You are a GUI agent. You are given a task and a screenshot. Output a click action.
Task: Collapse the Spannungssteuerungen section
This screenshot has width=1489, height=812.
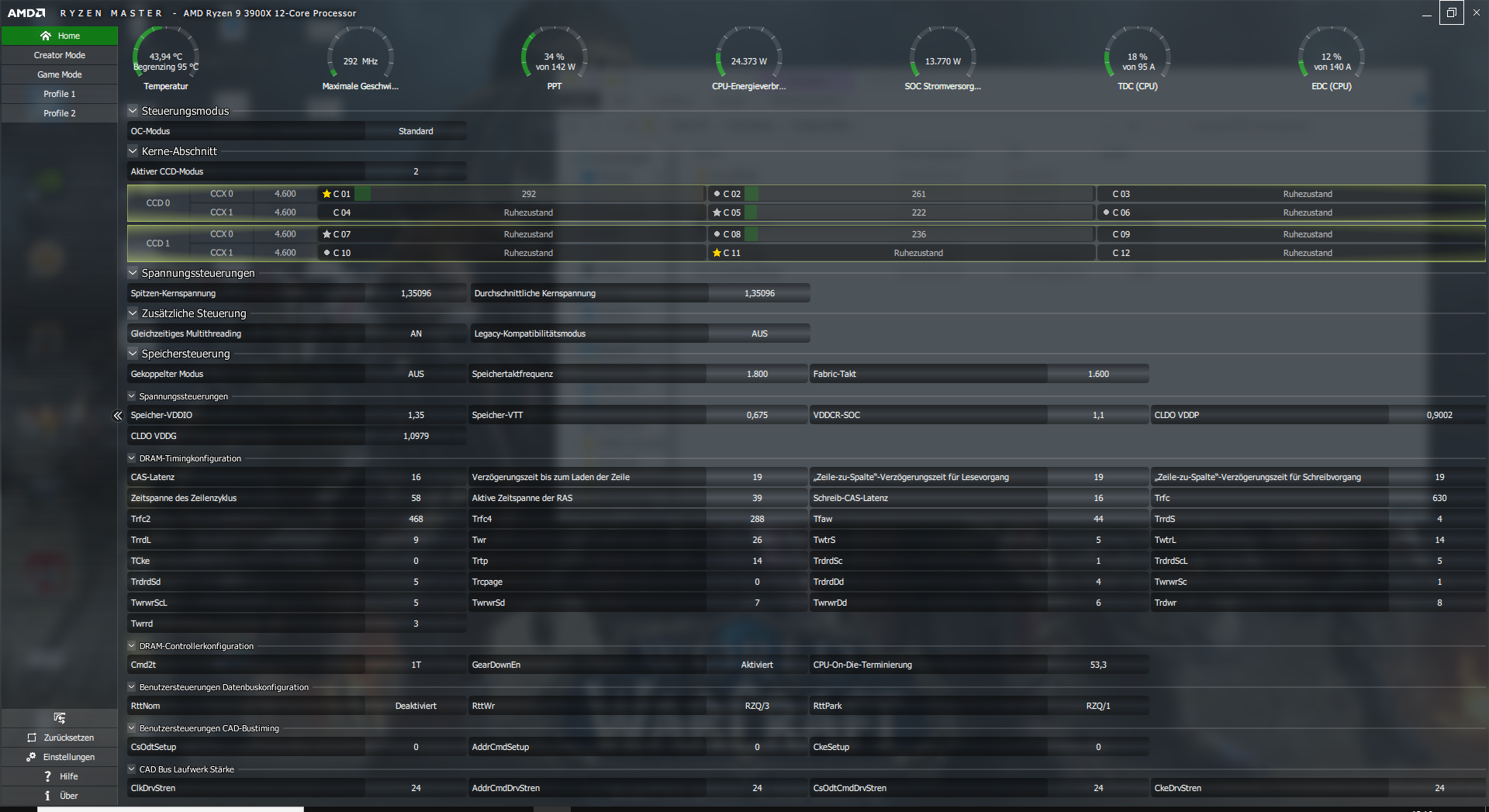click(133, 273)
